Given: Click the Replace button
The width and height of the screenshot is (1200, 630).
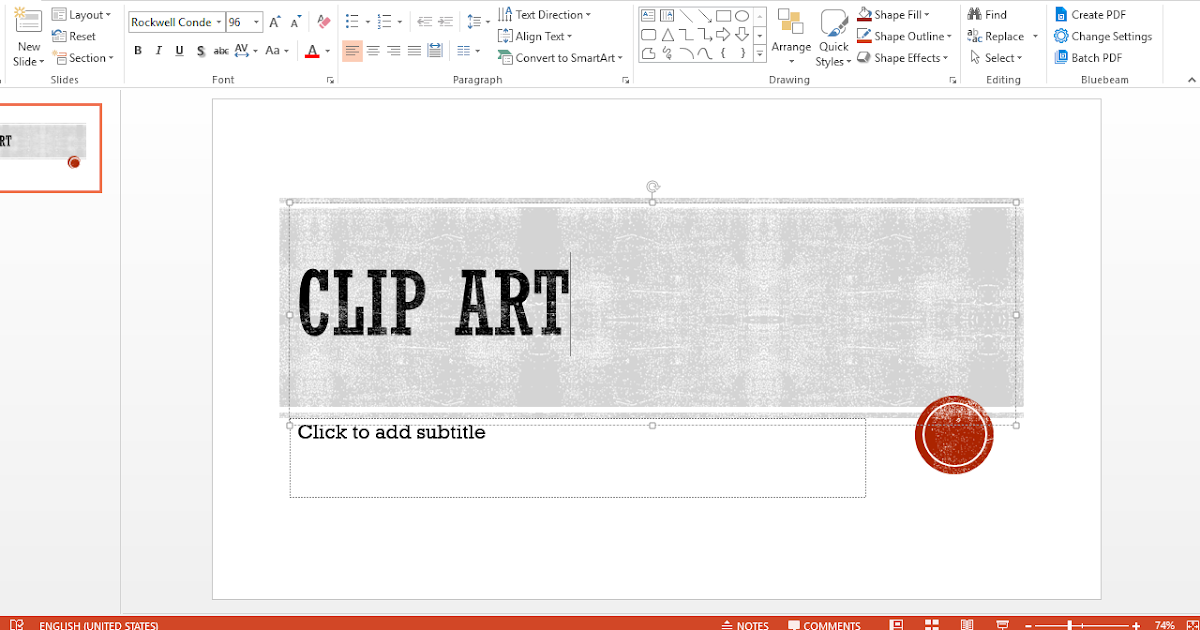Looking at the screenshot, I should tap(1000, 35).
